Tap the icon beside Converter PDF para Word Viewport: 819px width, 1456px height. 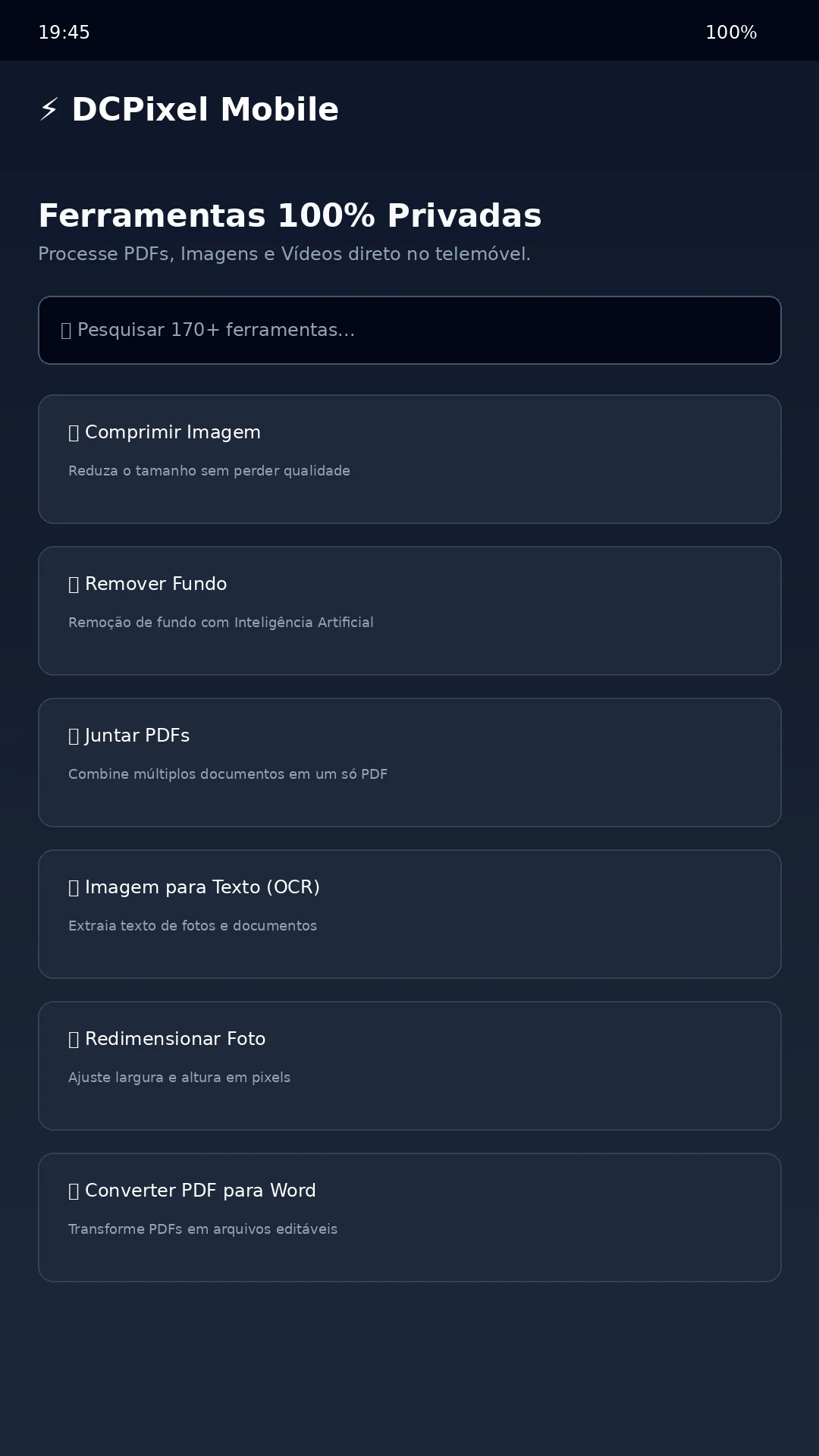(x=74, y=1191)
